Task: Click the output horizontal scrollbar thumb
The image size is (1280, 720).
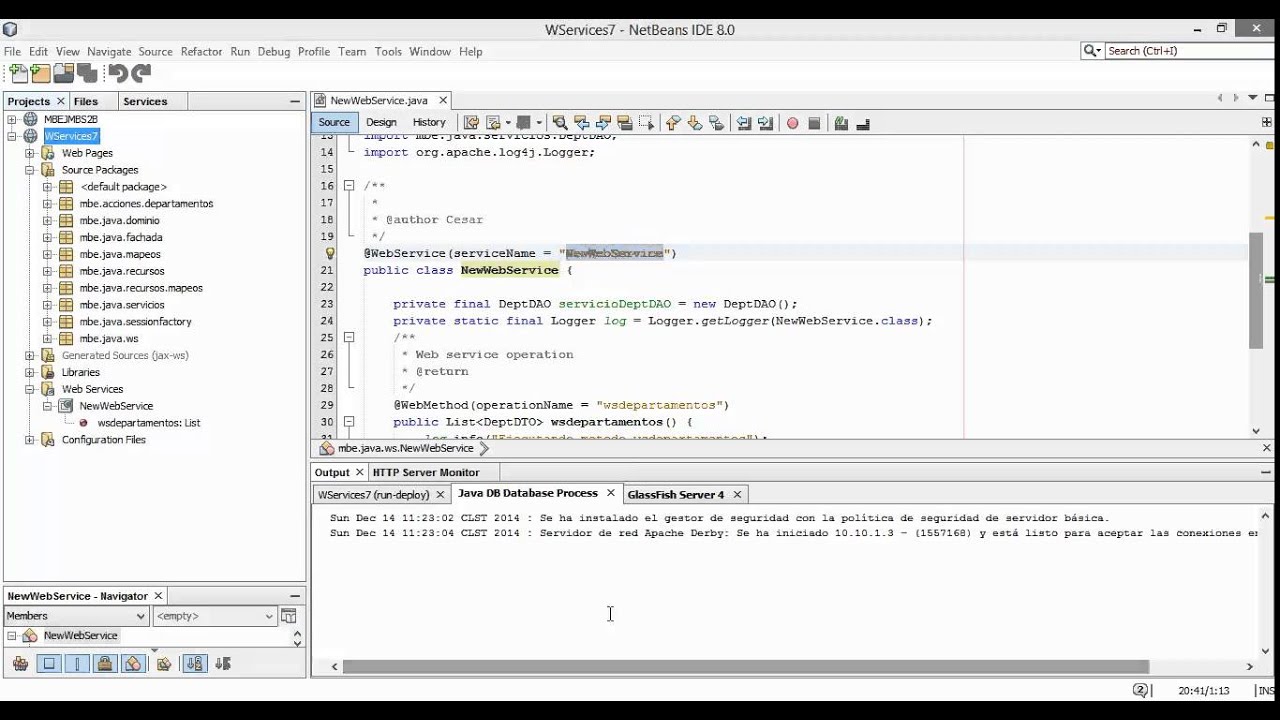Action: [746, 667]
